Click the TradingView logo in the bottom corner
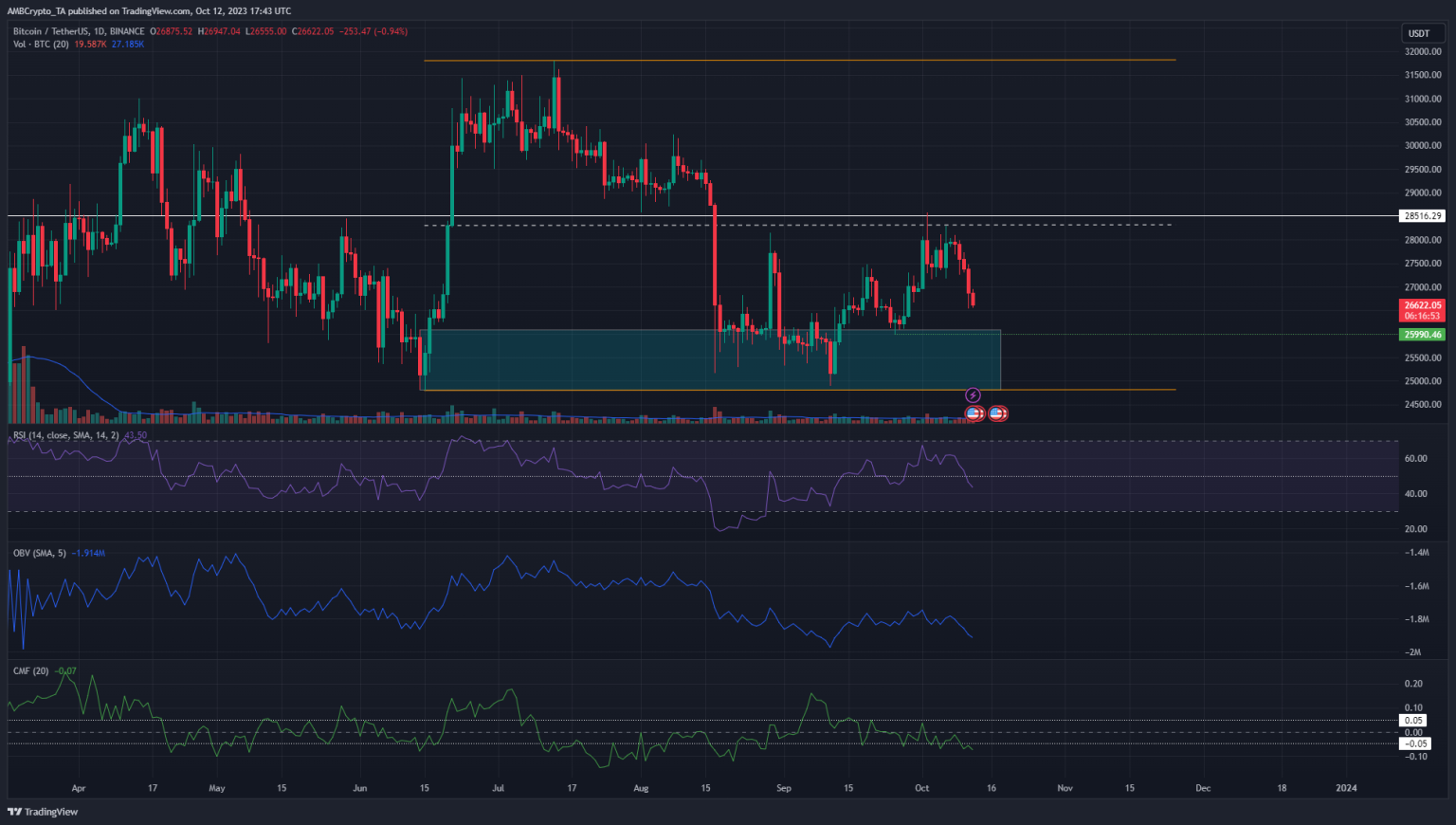The width and height of the screenshot is (1456, 825). tap(40, 812)
